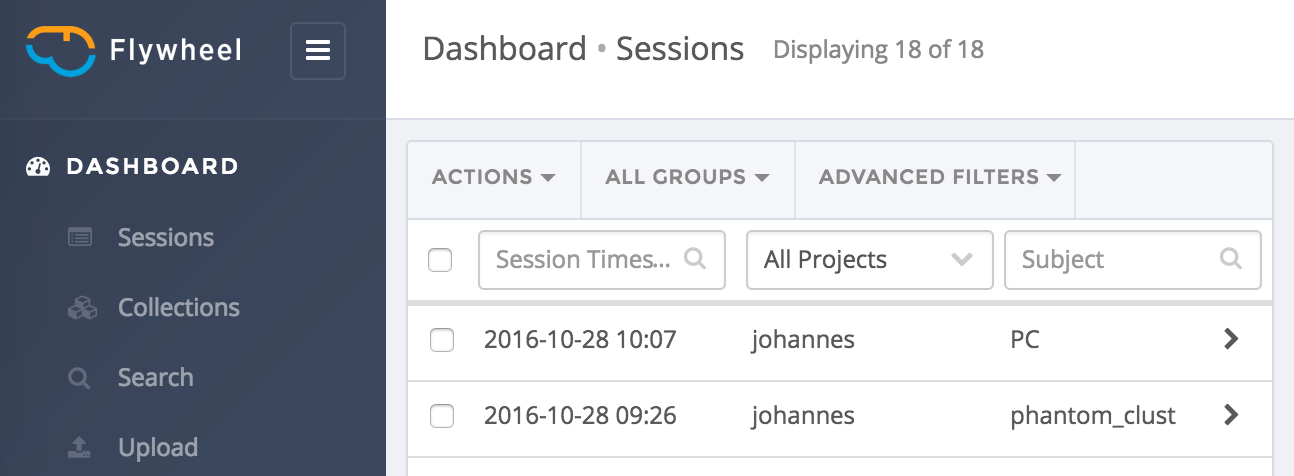Expand the All Groups dropdown
Image resolution: width=1294 pixels, height=476 pixels.
[687, 178]
